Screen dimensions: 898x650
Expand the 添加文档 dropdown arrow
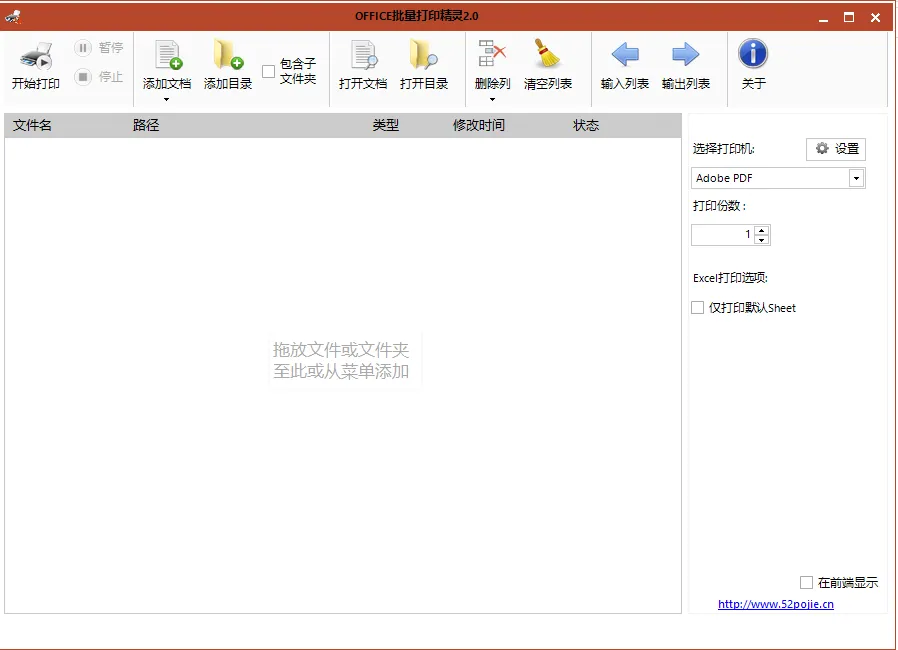[x=167, y=100]
